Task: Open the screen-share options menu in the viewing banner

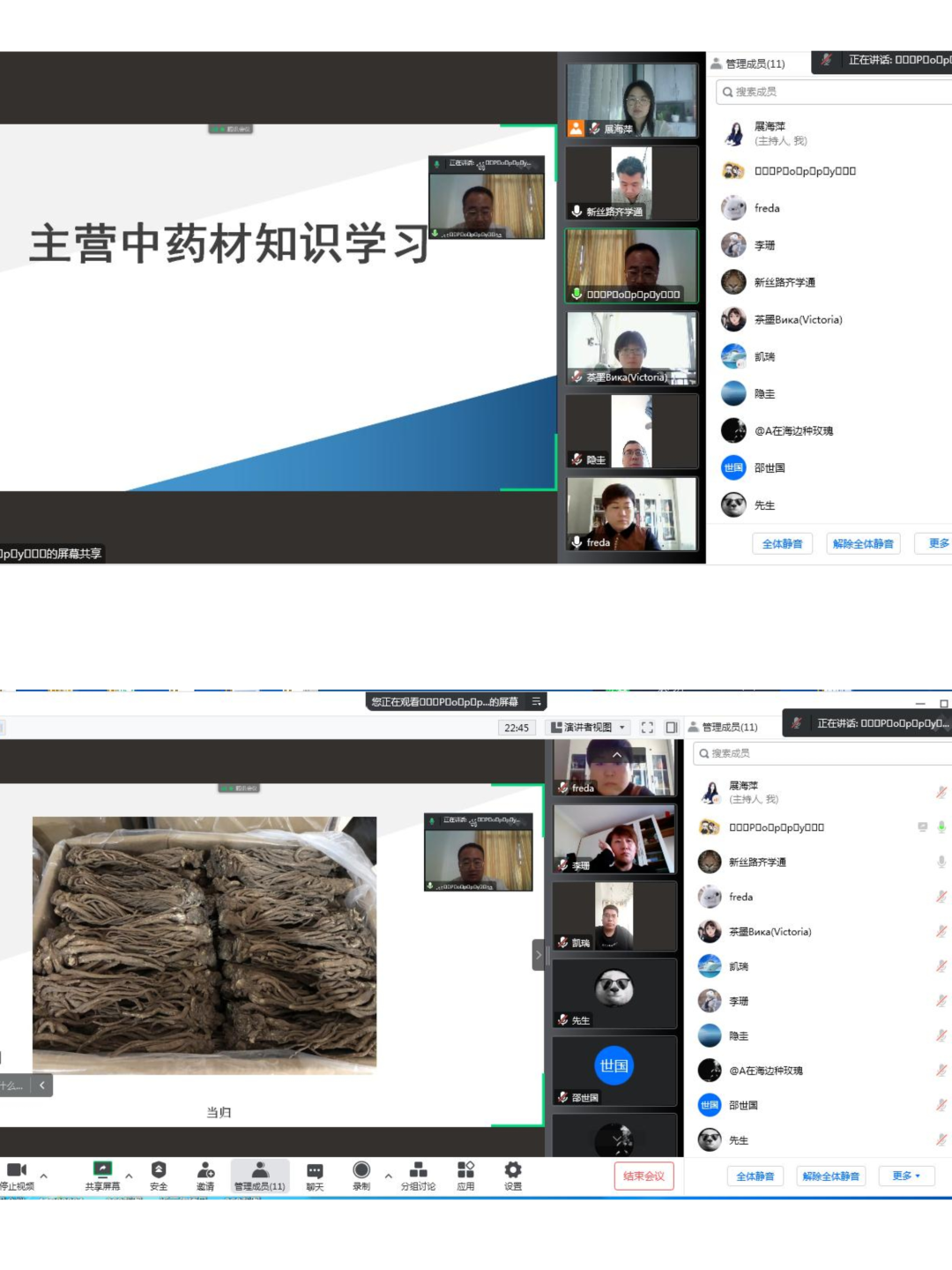Action: point(536,702)
